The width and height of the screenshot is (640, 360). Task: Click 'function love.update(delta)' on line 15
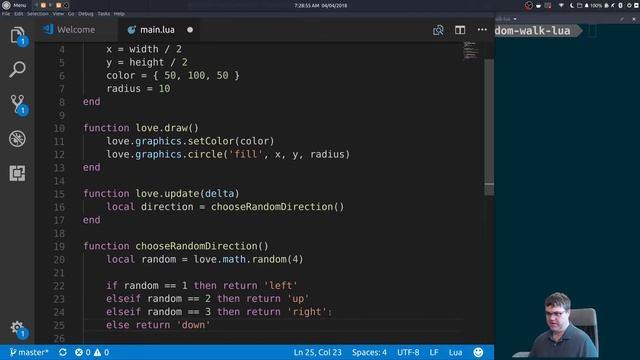(161, 193)
